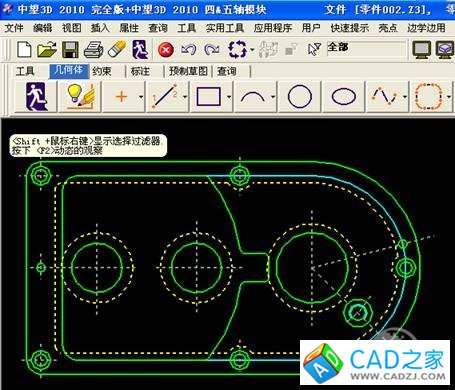
Task: Select the rectangle tool
Action: point(209,97)
